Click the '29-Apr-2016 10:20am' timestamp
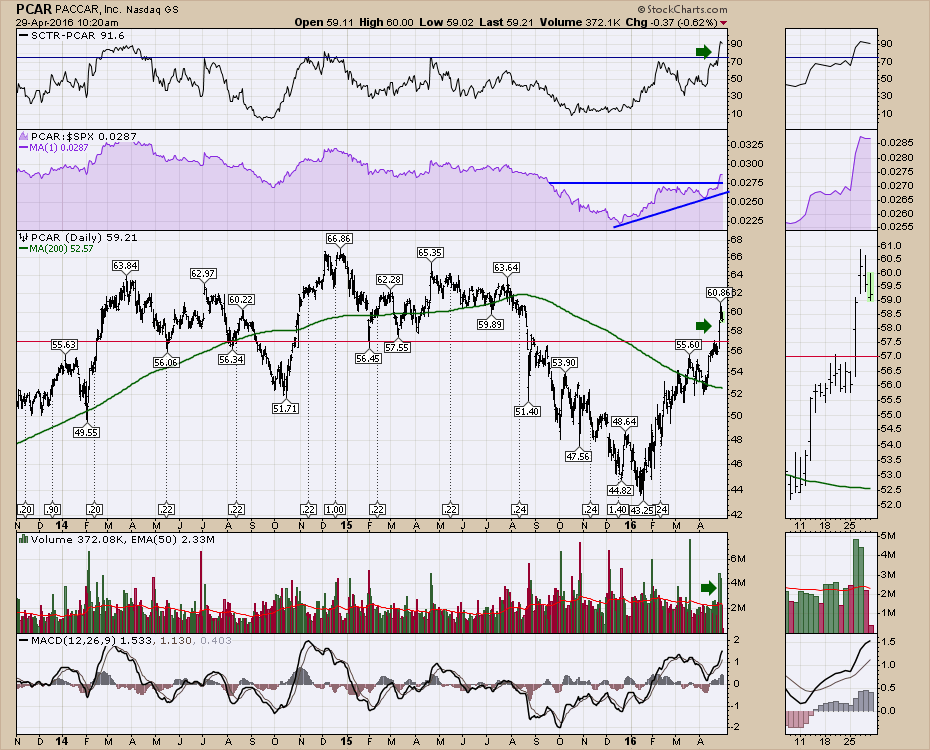This screenshot has width=930, height=750. click(67, 23)
